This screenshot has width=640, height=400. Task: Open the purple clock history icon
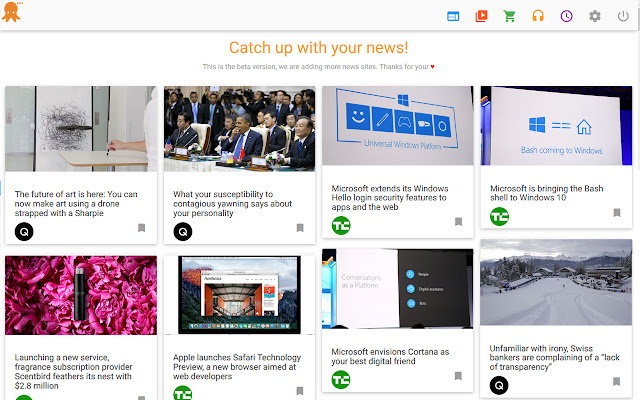click(x=566, y=16)
